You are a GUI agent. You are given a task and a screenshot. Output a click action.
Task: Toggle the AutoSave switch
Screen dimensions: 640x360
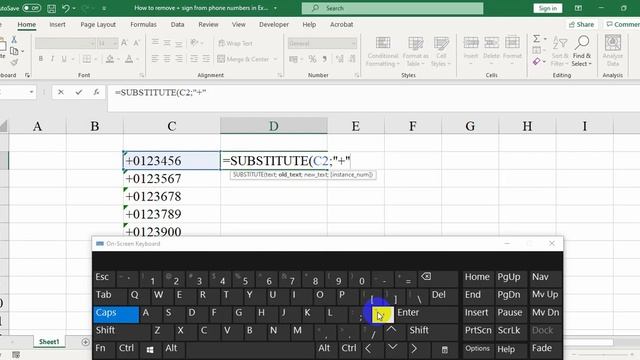(31, 8)
